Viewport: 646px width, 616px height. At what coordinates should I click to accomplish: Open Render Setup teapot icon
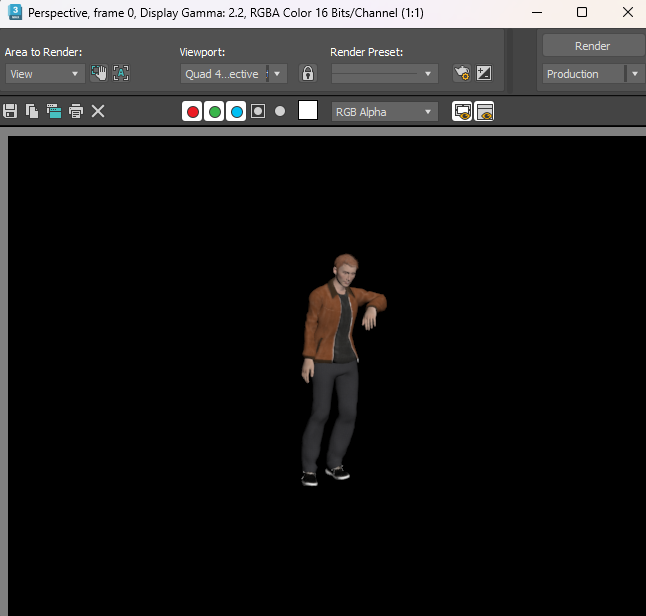(x=462, y=73)
